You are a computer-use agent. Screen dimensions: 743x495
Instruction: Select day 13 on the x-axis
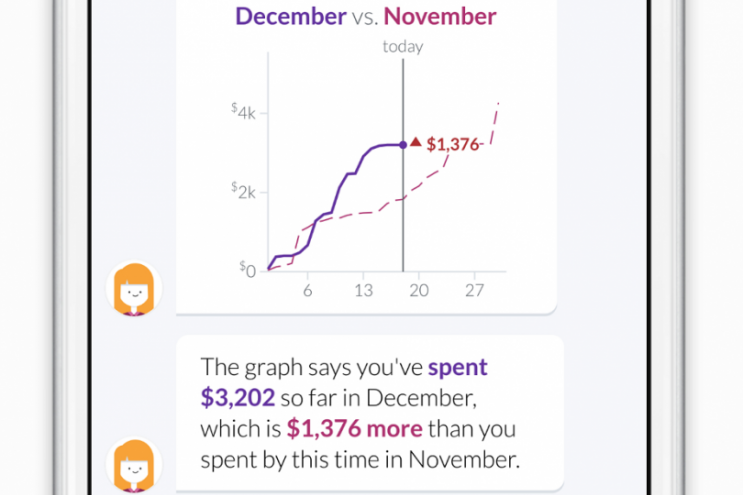pos(363,290)
